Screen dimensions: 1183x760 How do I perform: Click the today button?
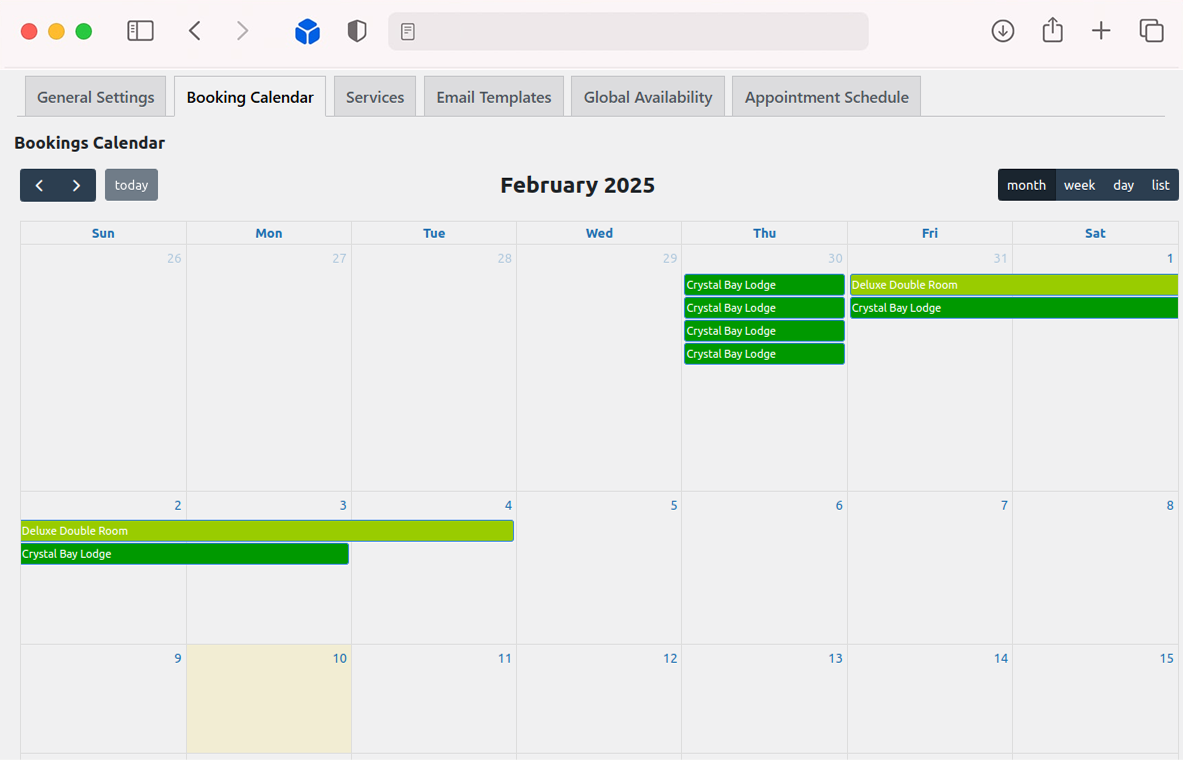click(x=131, y=185)
